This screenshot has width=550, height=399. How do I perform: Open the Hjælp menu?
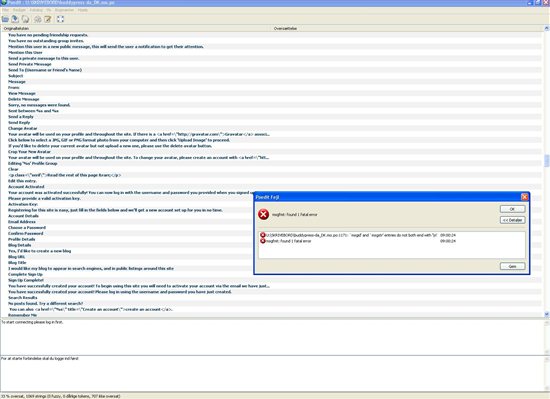[83, 10]
